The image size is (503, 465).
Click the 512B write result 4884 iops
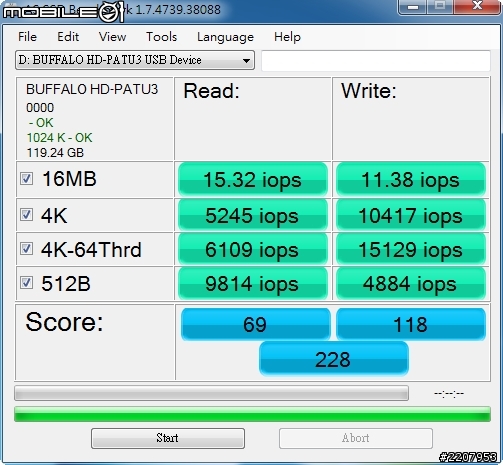(411, 284)
